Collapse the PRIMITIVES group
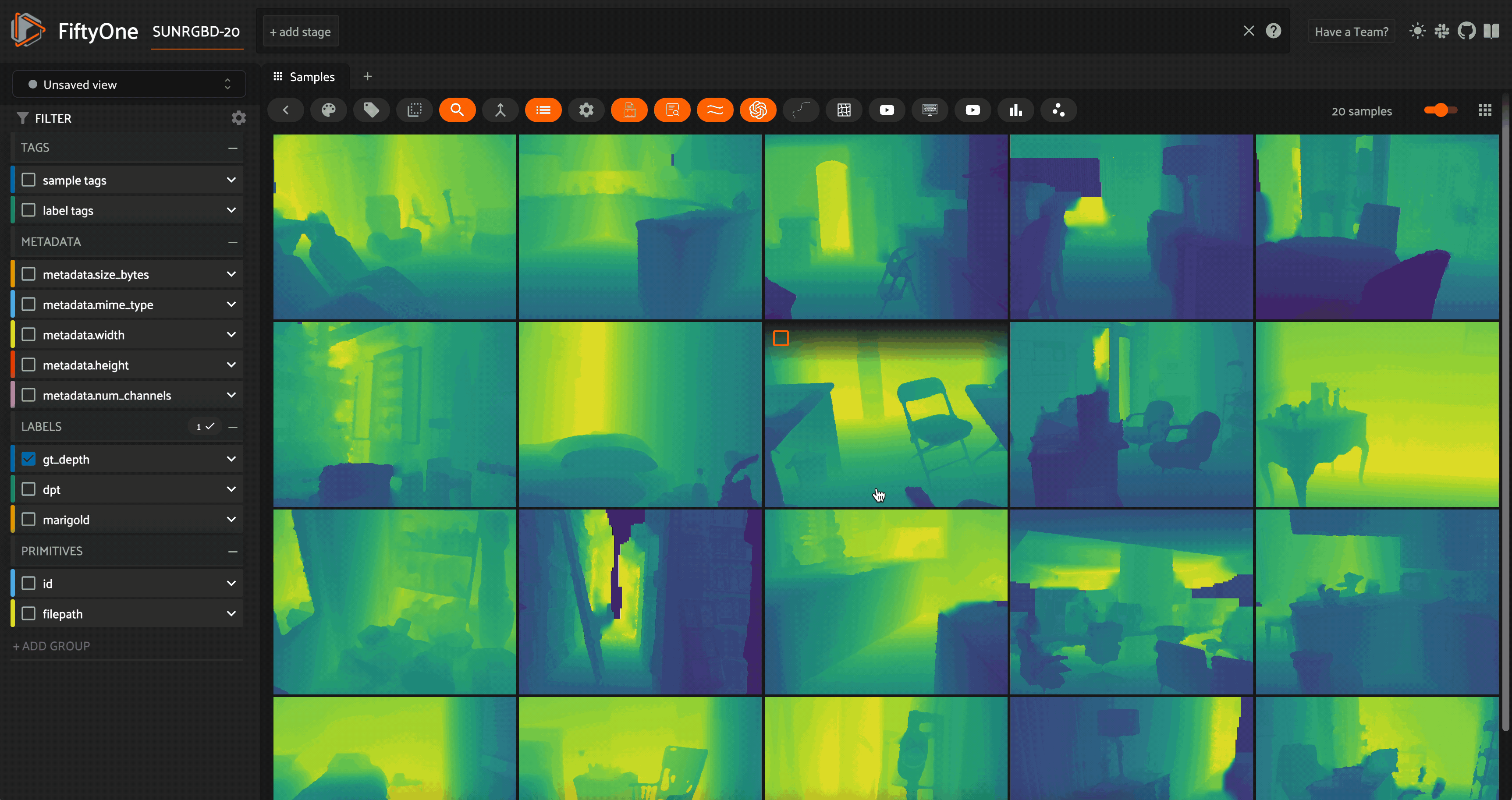The width and height of the screenshot is (1512, 800). coord(232,551)
